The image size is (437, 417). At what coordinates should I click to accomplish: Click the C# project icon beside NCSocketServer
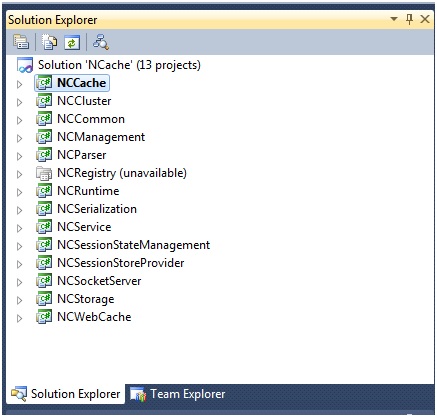click(44, 280)
